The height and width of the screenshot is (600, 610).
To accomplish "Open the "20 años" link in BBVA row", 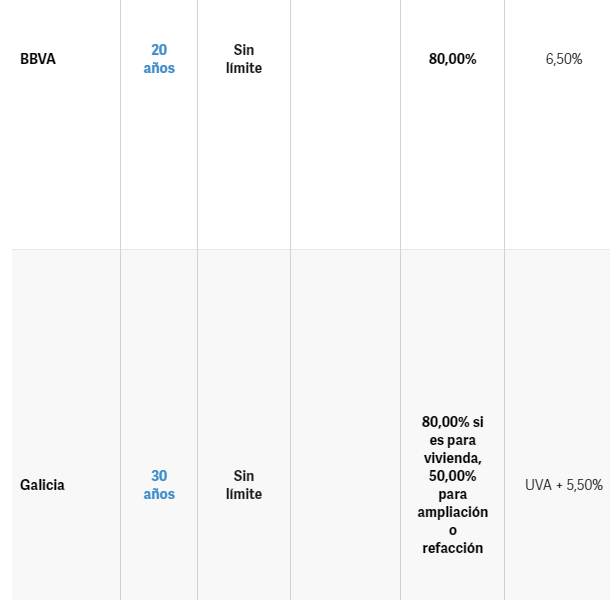I will [159, 59].
